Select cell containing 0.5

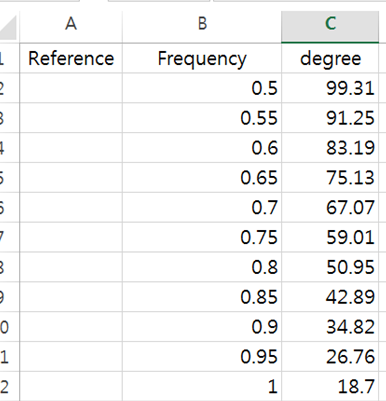[x=202, y=88]
